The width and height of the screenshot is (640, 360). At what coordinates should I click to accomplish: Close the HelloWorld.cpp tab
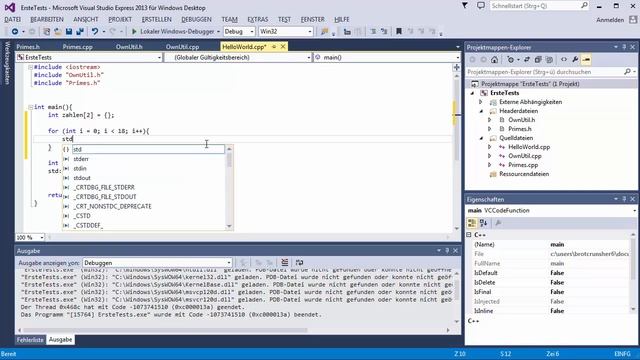[x=283, y=47]
